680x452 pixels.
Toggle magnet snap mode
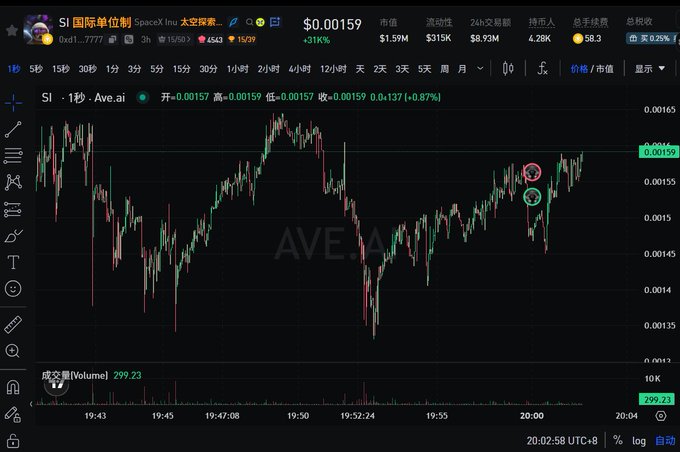pyautogui.click(x=13, y=387)
